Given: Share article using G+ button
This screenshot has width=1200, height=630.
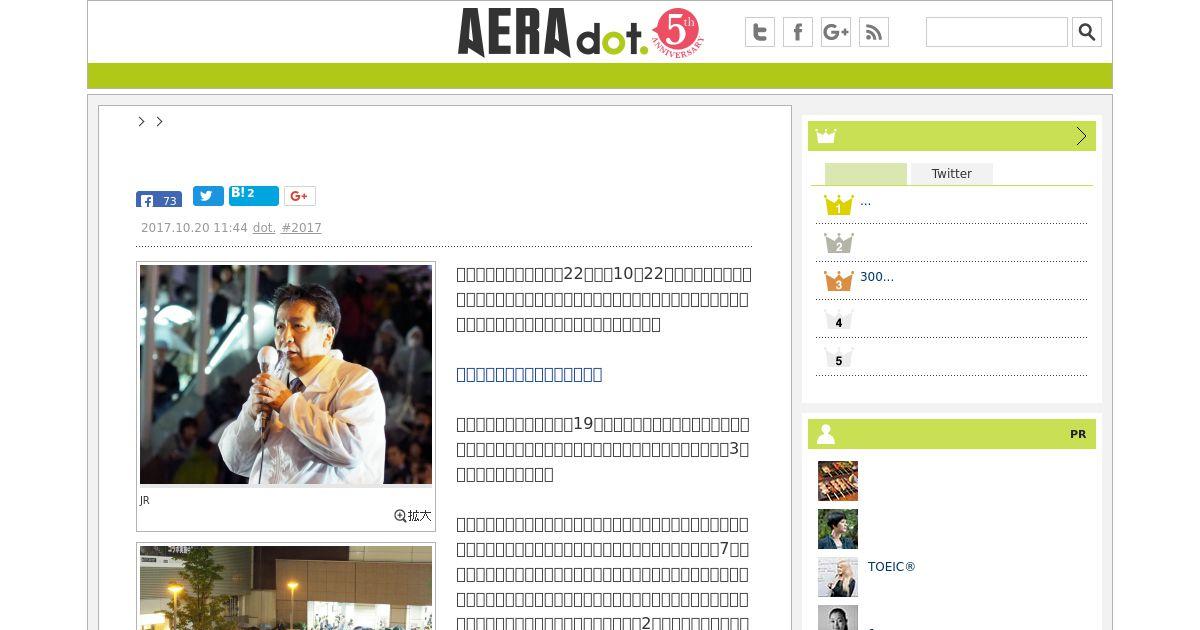Looking at the screenshot, I should pos(300,196).
